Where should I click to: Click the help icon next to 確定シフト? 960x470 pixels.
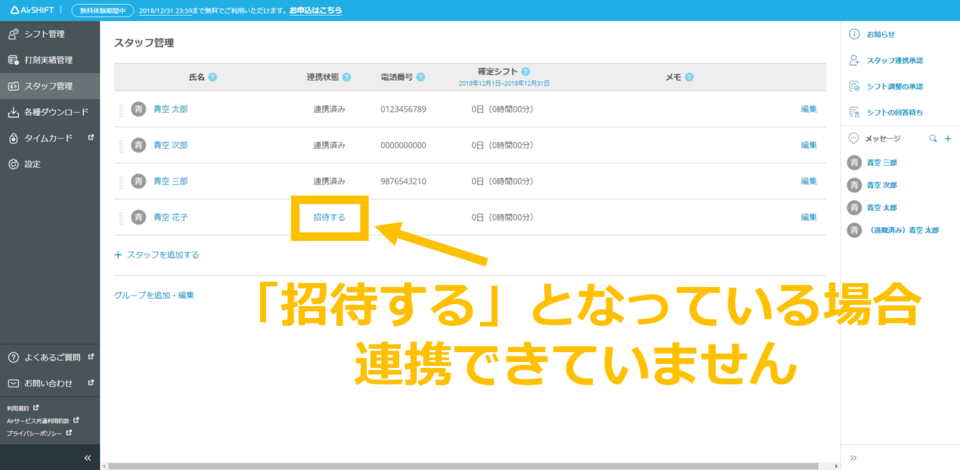point(526,71)
